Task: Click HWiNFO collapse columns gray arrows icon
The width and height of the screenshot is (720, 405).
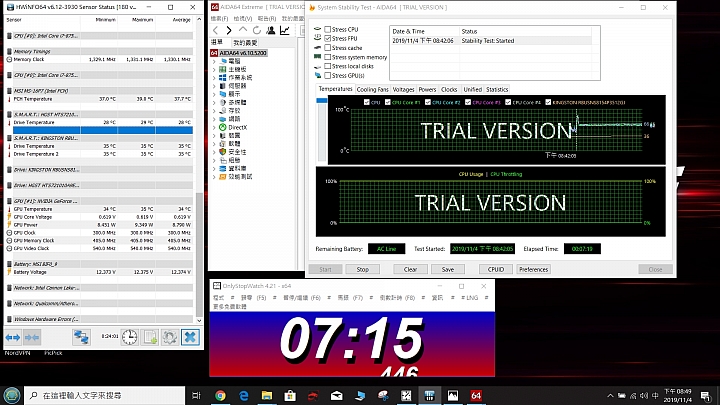Action: pyautogui.click(x=32, y=338)
